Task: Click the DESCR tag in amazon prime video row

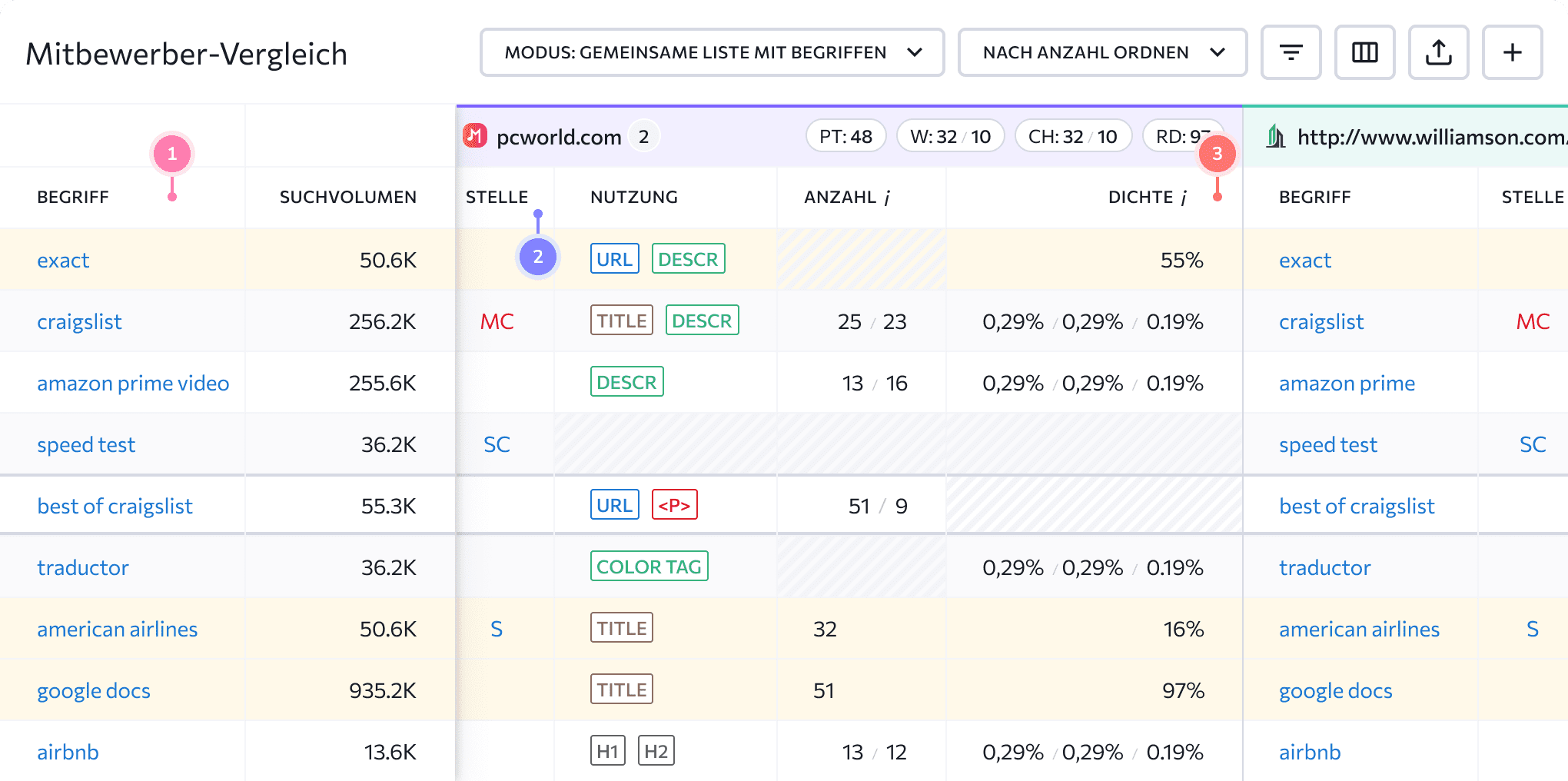Action: [x=626, y=382]
